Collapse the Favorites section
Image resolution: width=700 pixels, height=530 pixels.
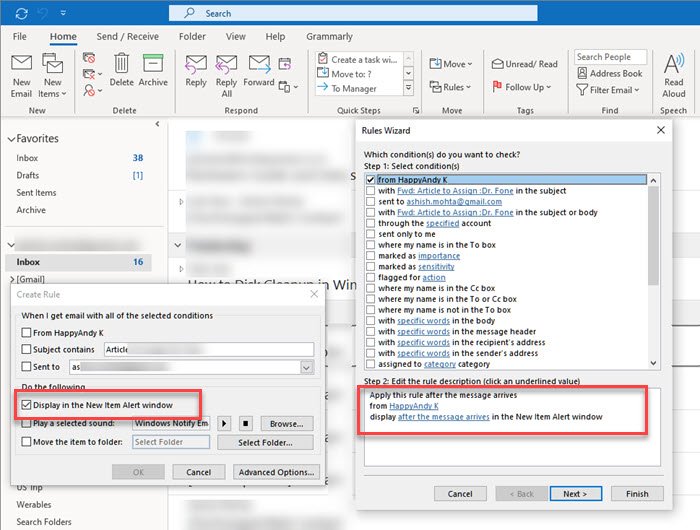pos(11,139)
